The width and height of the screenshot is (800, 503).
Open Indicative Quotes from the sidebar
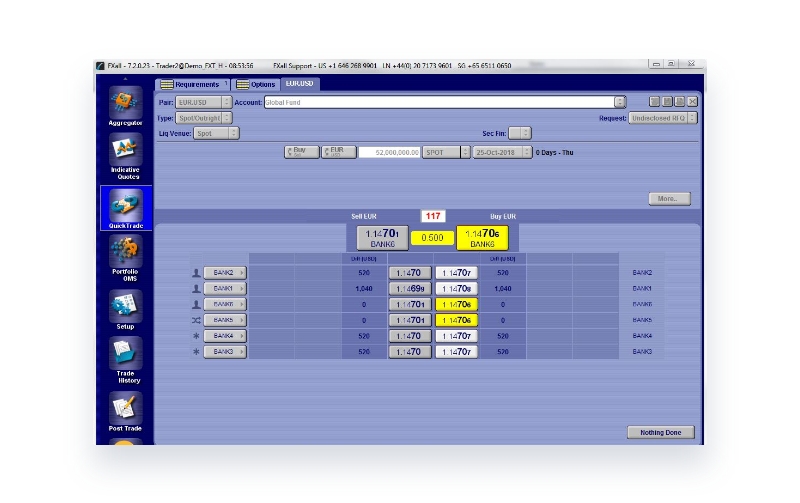[x=125, y=151]
